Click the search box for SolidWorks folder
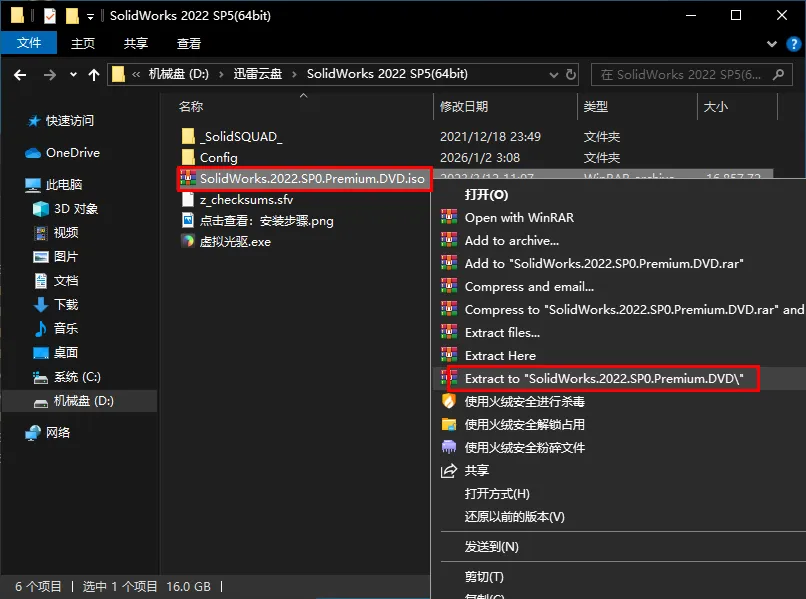Image resolution: width=806 pixels, height=599 pixels. (691, 75)
